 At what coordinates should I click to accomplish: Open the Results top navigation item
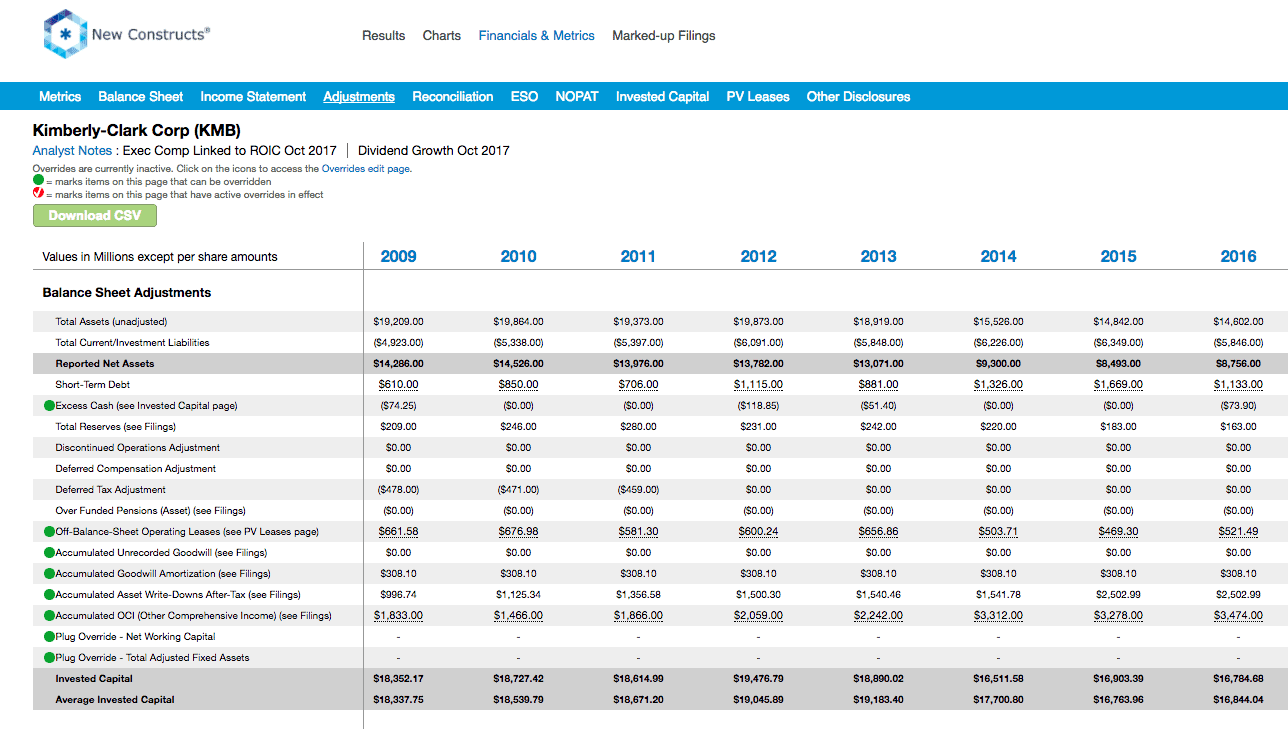point(384,36)
